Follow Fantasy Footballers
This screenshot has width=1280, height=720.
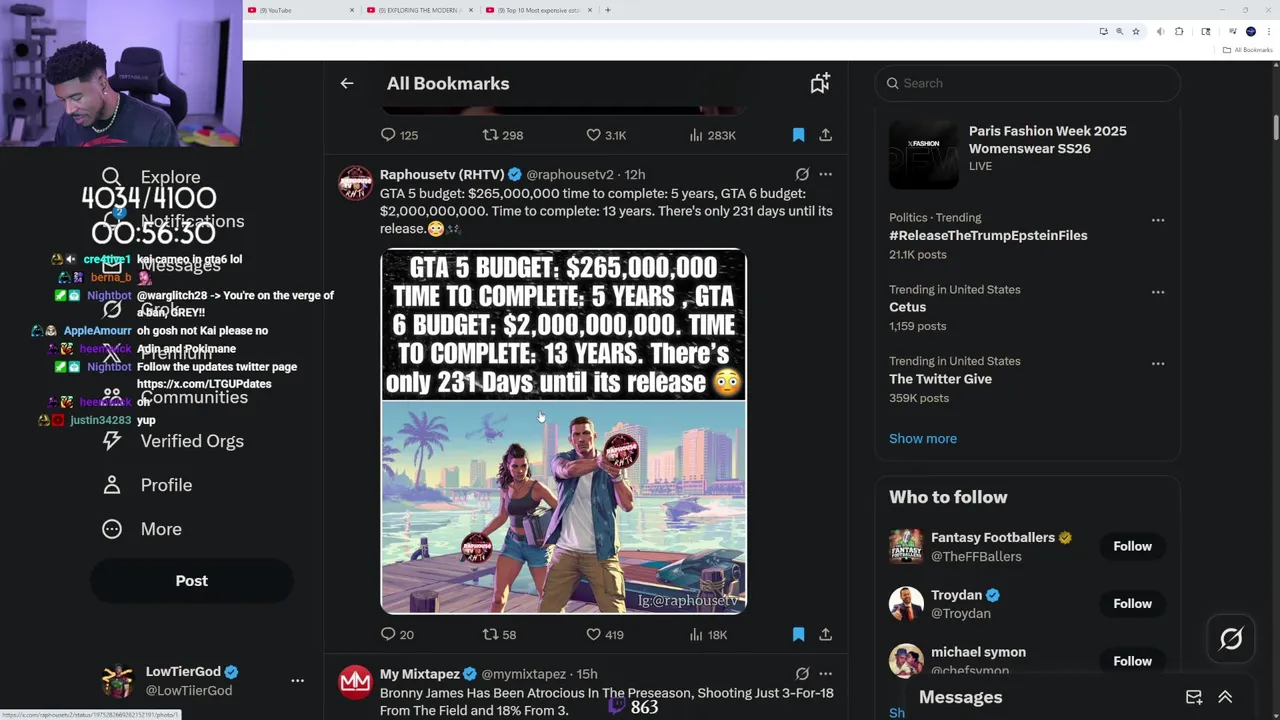click(1132, 546)
